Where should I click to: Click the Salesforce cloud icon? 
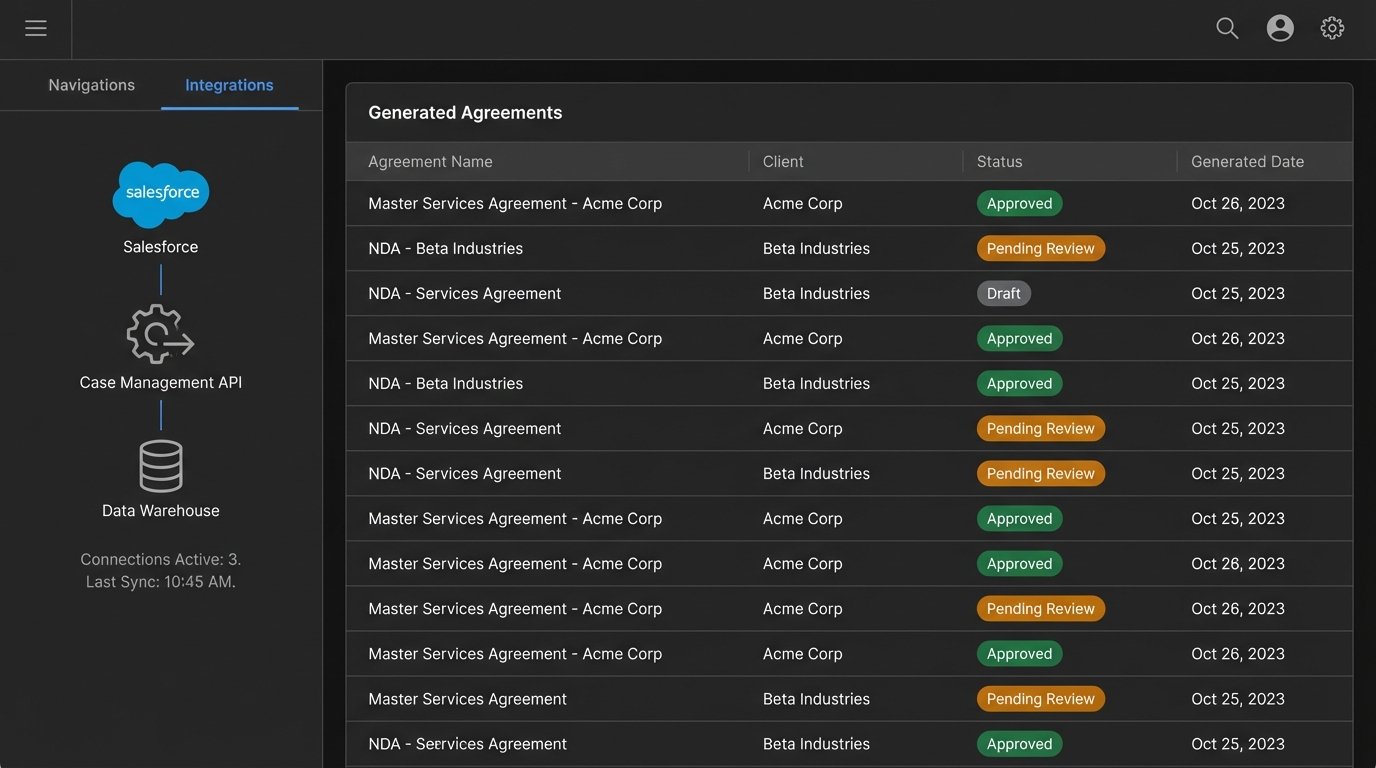point(160,193)
